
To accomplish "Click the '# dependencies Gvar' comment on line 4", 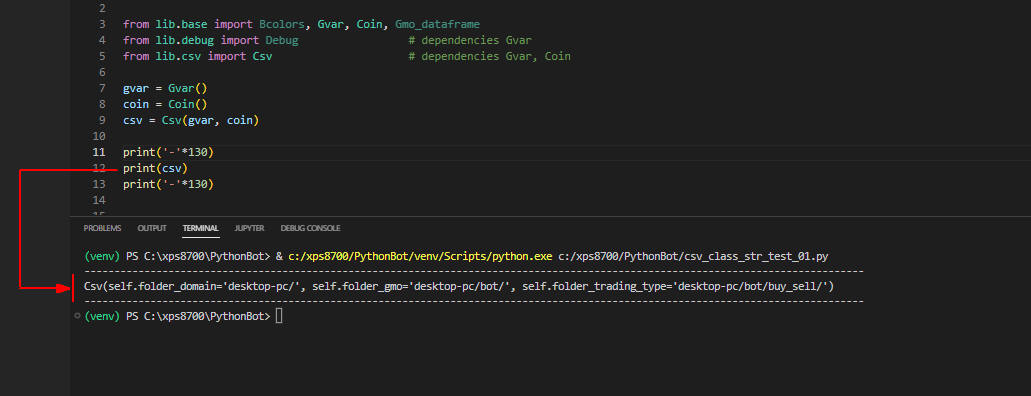I will [470, 40].
